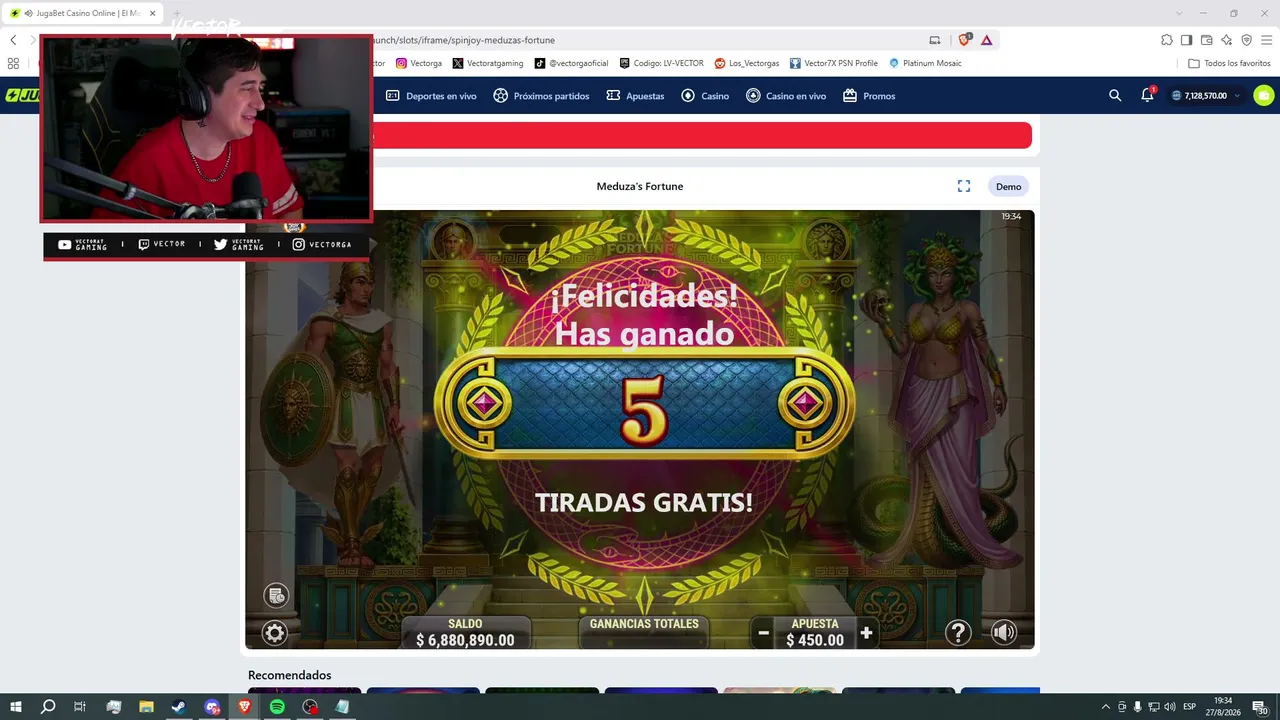Open the tab search chevron
Screen dimensions: 1280x720
point(1178,13)
